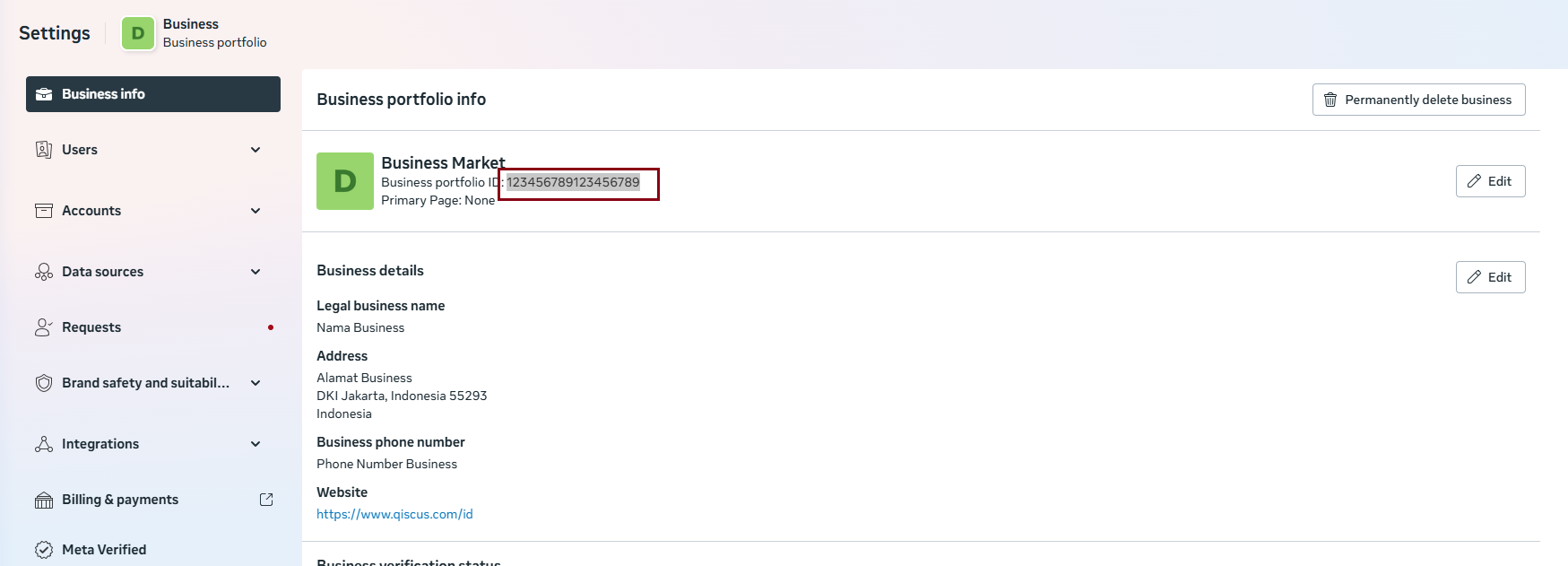The height and width of the screenshot is (566, 1568).
Task: Expand the Data sources chevron
Action: click(x=256, y=272)
